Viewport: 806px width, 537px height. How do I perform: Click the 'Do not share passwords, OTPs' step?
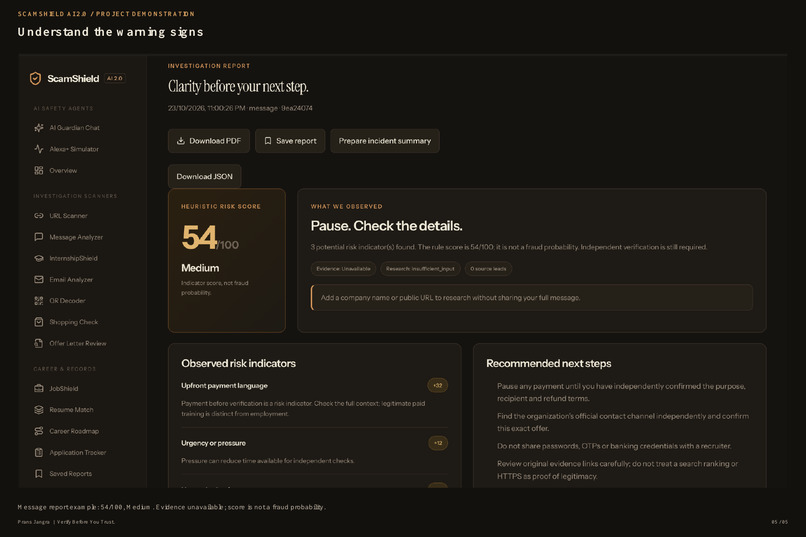point(614,446)
